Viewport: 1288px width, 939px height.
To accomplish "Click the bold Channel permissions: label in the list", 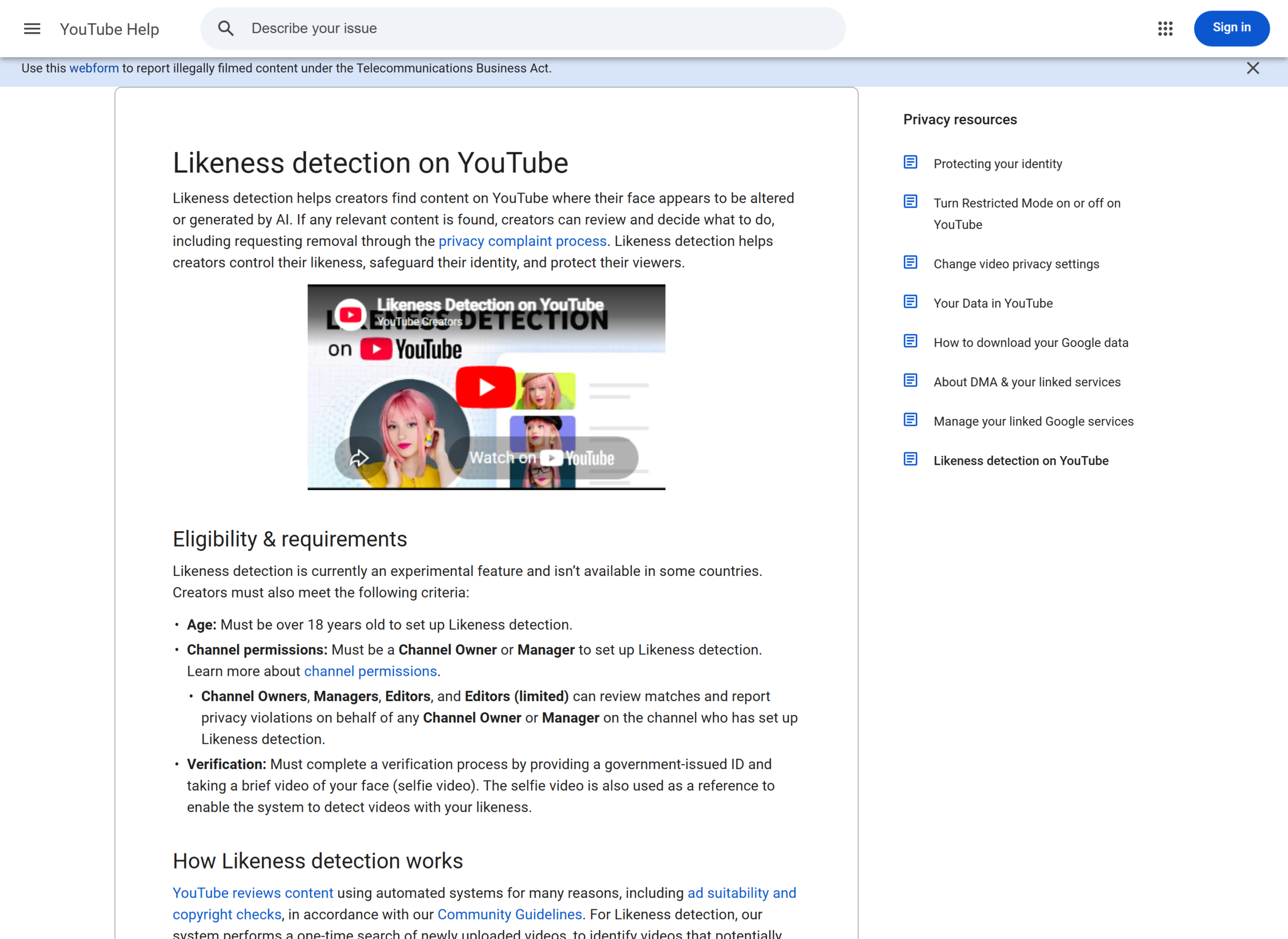I will point(257,650).
